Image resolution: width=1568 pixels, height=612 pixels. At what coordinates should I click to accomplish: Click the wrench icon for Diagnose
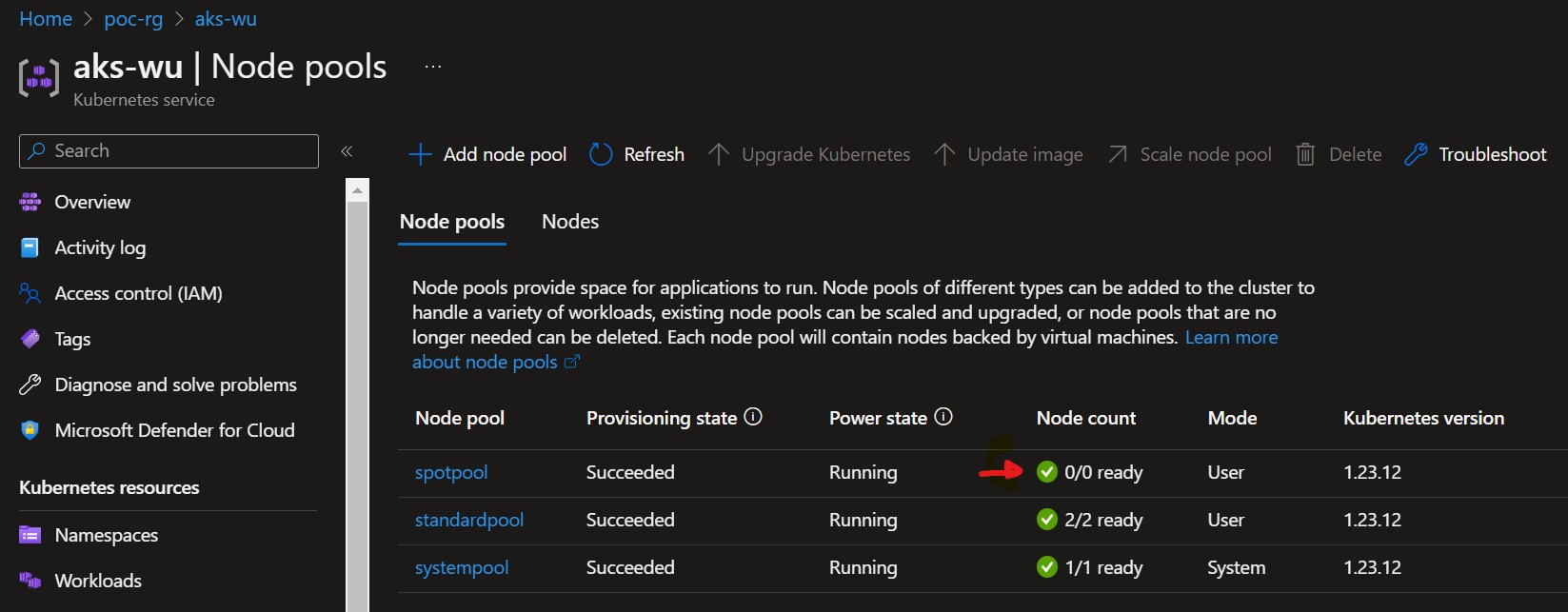point(30,385)
